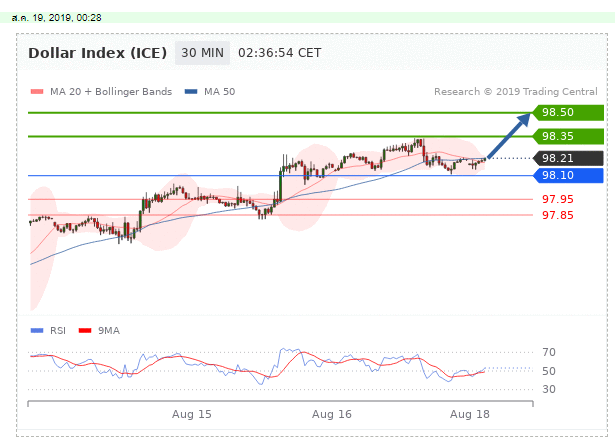Click the MA 20 + Bollinger Bands label
Image resolution: width=615 pixels, height=445 pixels.
(111, 92)
